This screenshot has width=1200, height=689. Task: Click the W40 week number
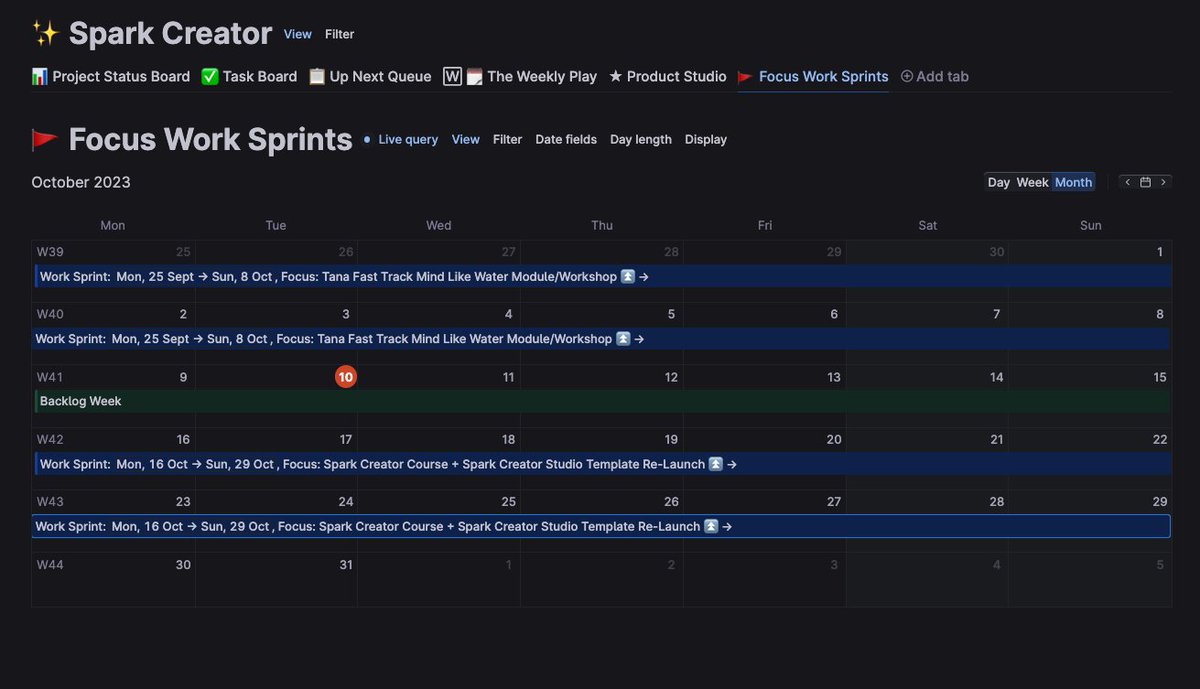50,314
